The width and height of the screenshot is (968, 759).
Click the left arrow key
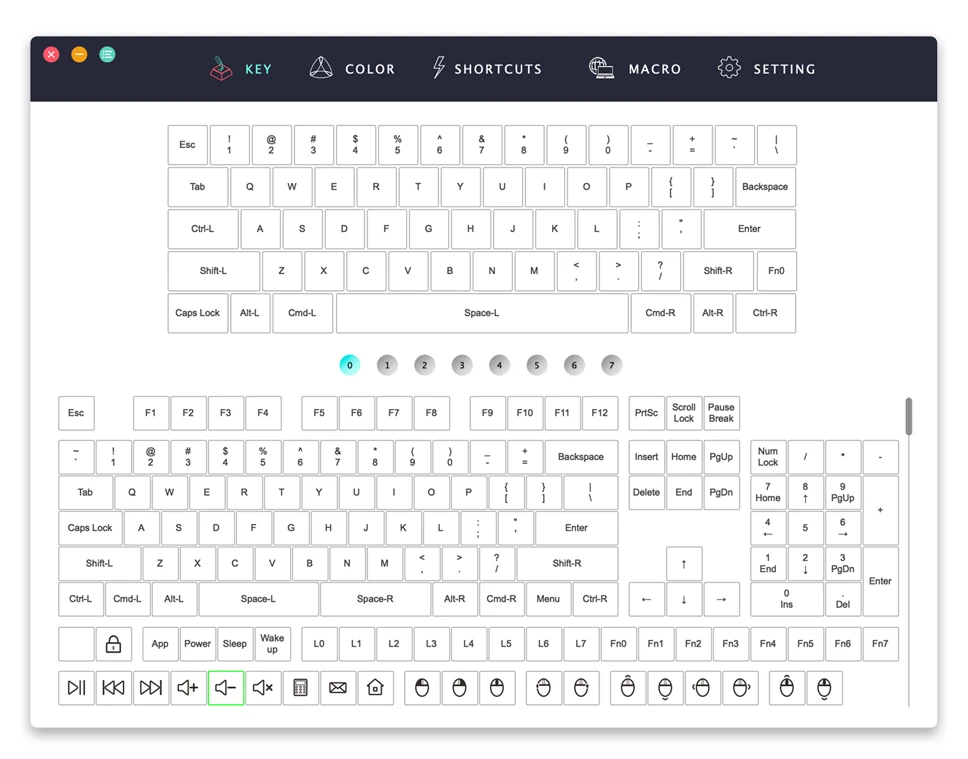pos(646,599)
